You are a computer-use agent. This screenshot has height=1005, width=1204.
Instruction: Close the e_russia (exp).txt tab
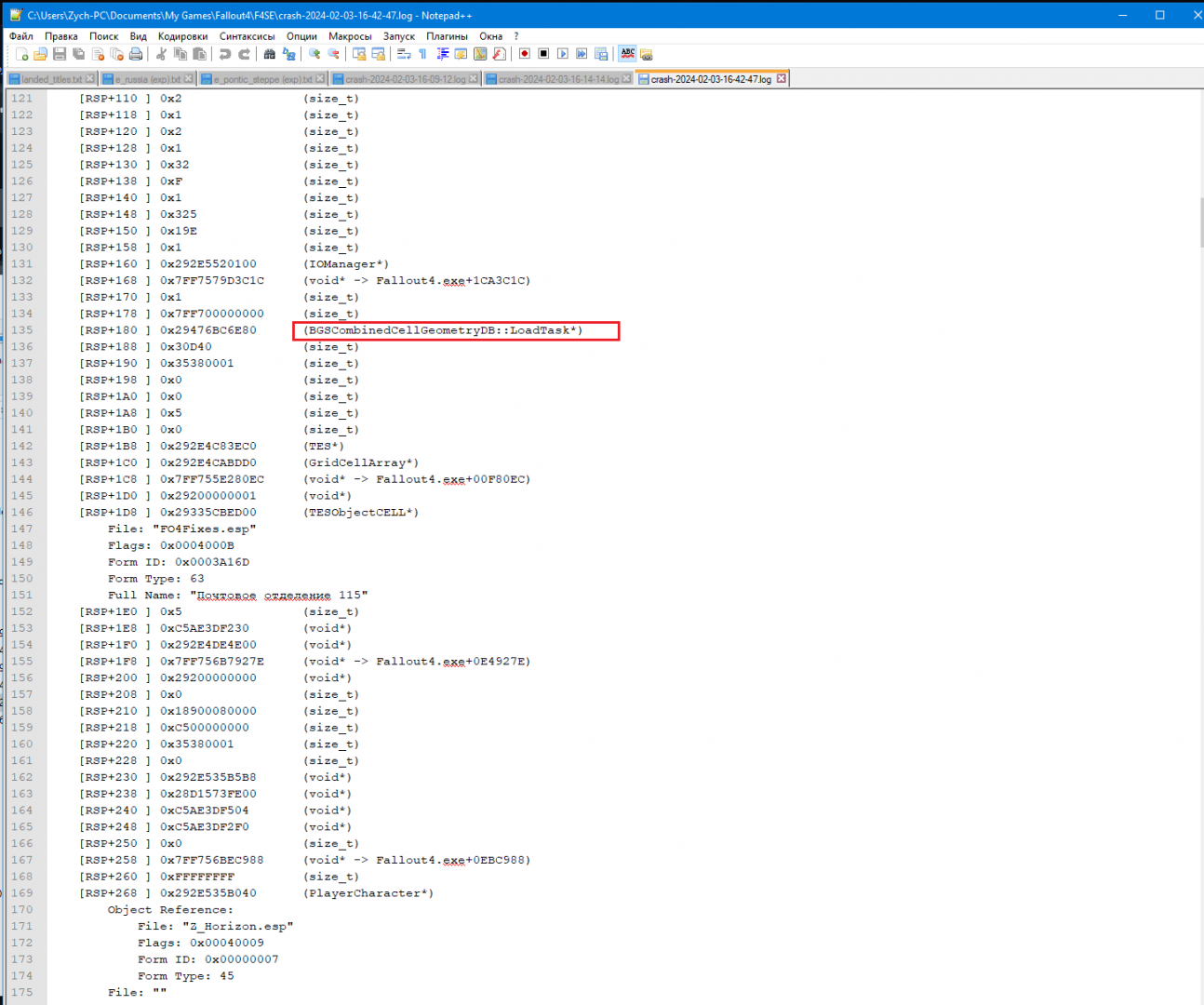click(x=189, y=79)
